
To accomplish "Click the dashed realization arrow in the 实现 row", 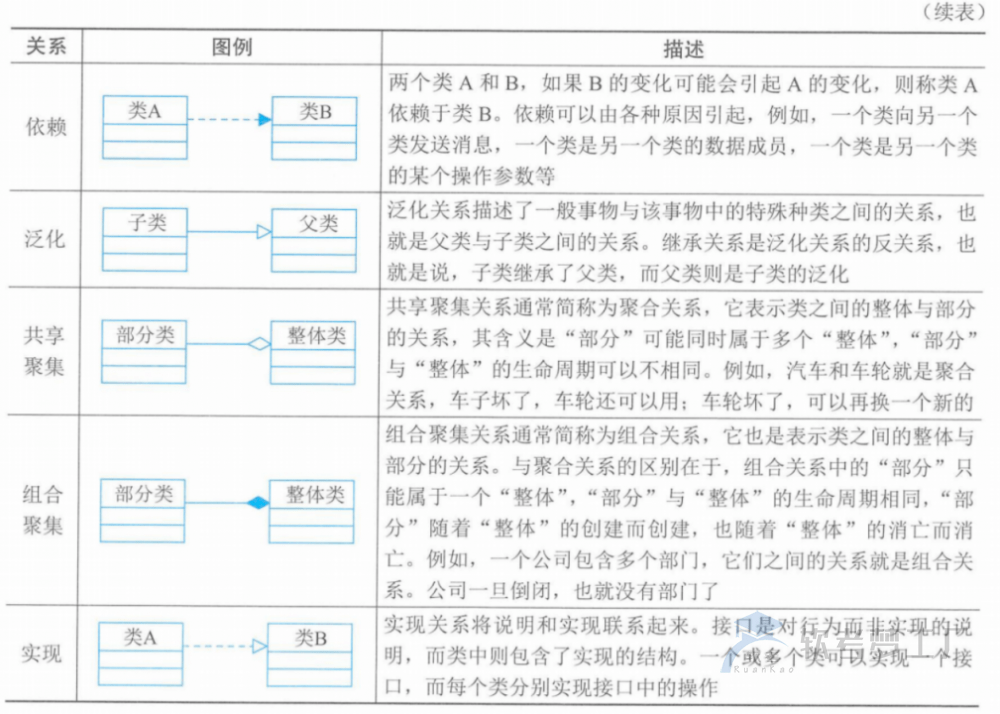I will pos(224,645).
